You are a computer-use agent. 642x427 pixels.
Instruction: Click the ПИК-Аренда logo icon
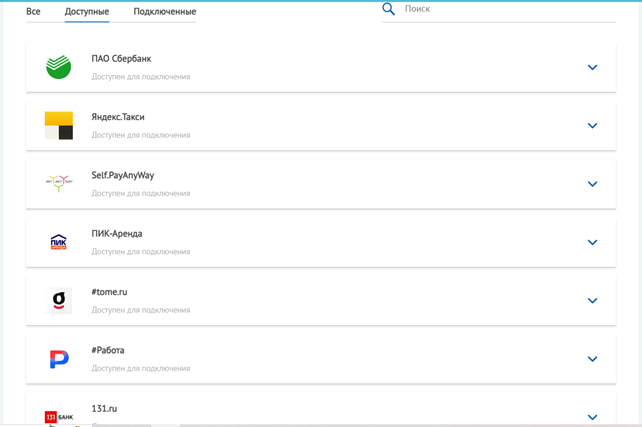pyautogui.click(x=59, y=242)
